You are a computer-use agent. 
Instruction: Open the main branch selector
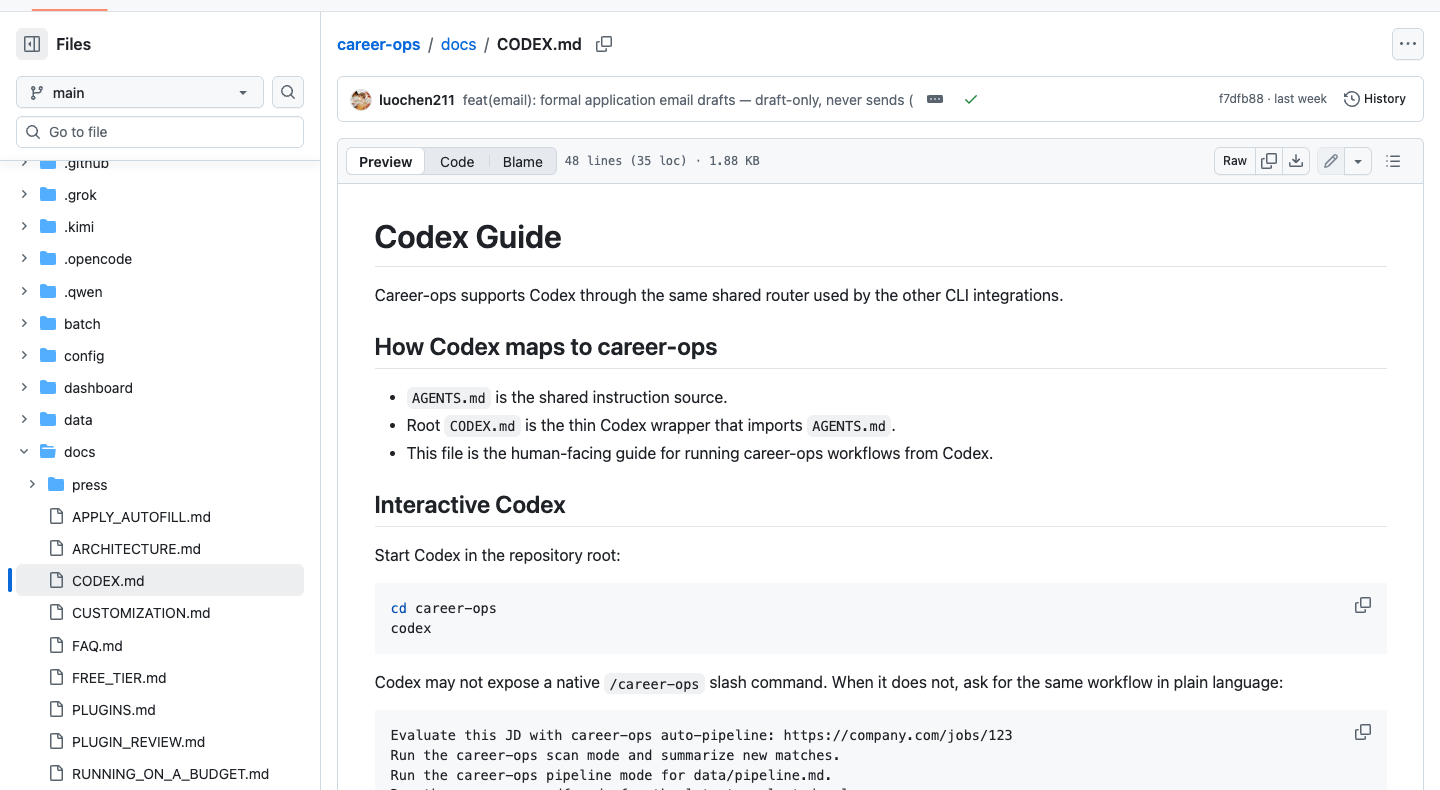click(x=140, y=92)
